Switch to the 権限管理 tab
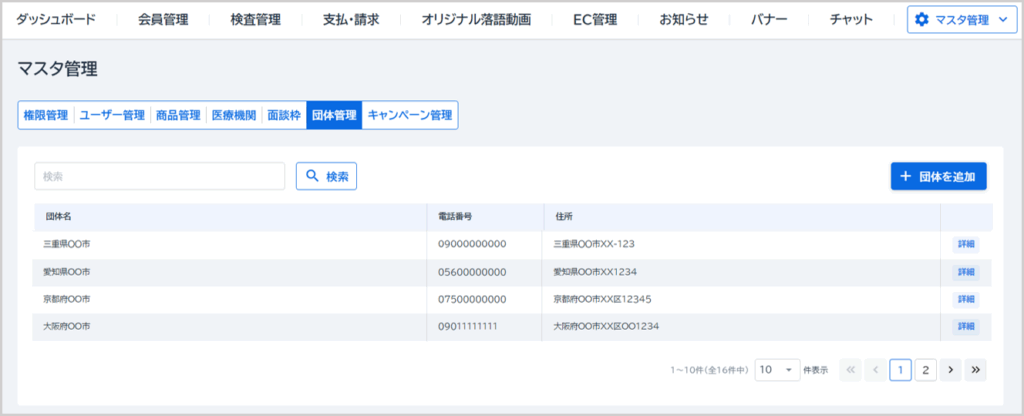The image size is (1024, 416). pos(45,115)
